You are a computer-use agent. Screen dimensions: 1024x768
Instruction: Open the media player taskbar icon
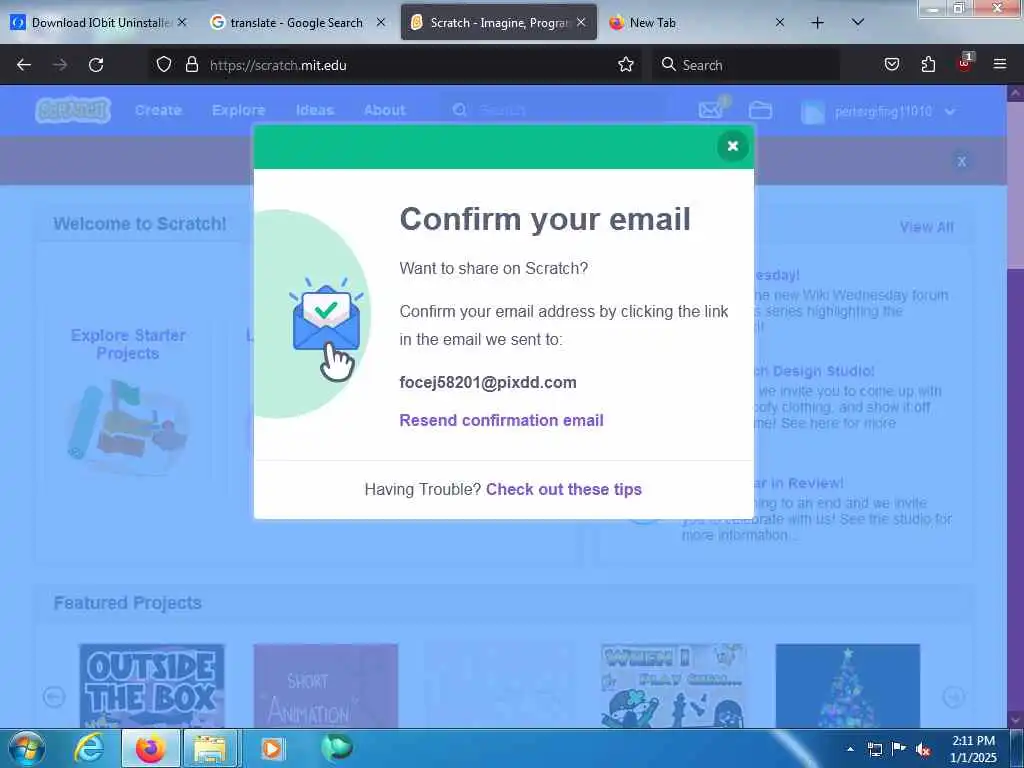(272, 748)
